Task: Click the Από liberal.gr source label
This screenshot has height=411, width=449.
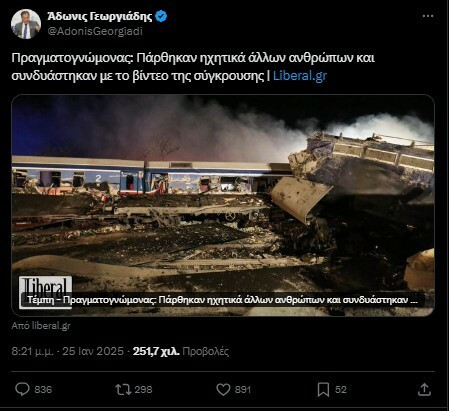Action: [41, 325]
